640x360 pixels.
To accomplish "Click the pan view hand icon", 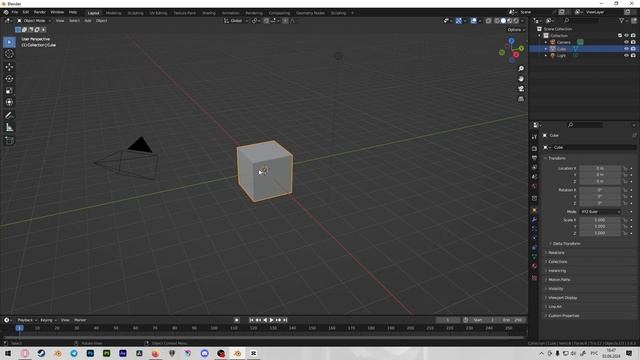I will click(521, 79).
